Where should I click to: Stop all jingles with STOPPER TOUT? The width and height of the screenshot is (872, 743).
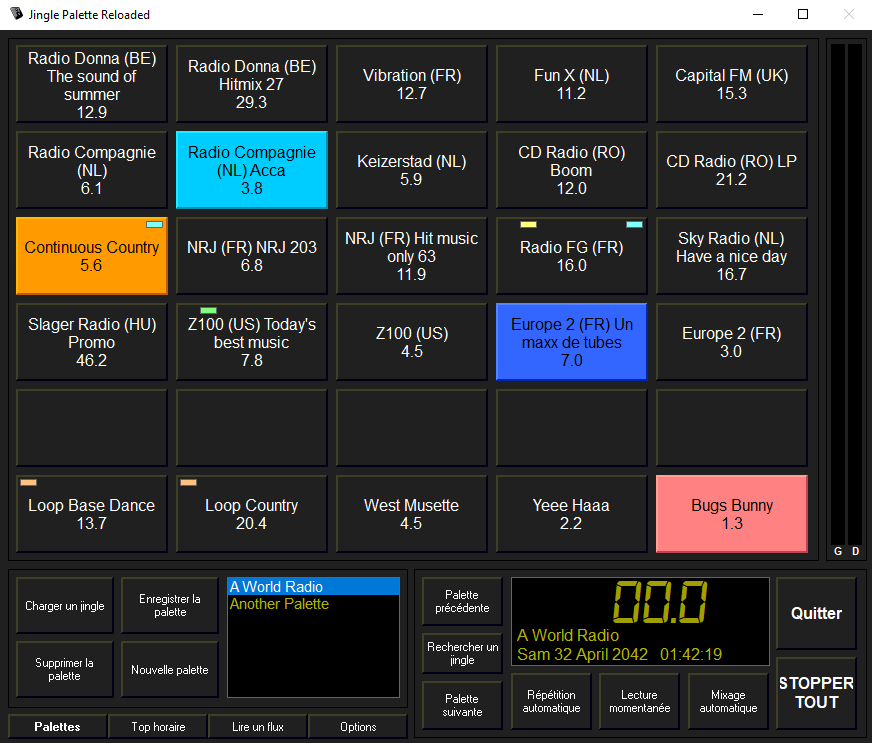click(x=816, y=693)
